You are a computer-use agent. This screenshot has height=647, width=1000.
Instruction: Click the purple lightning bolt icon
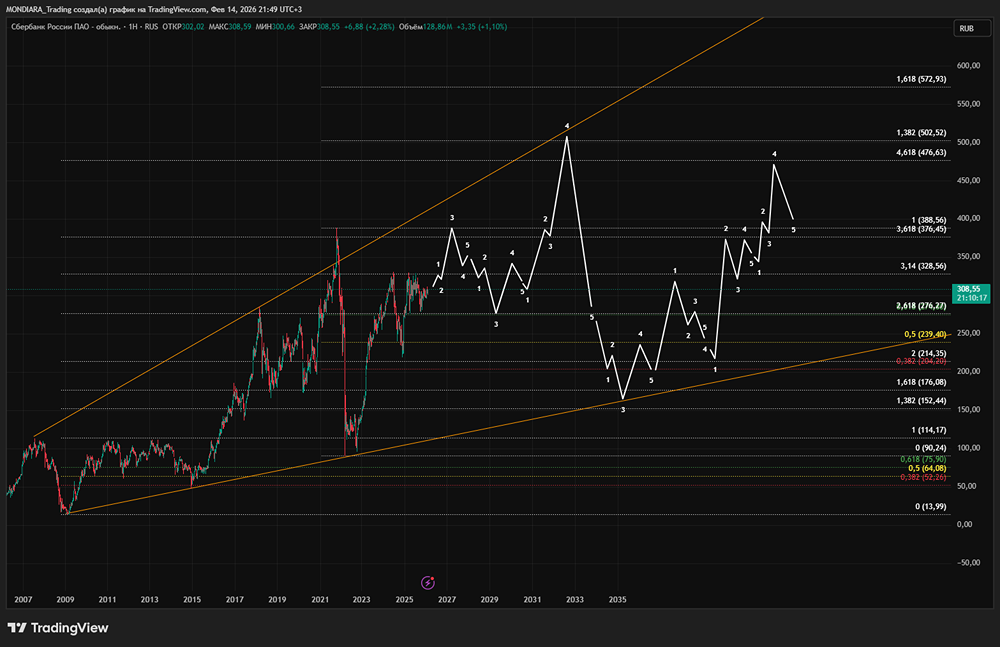428,582
